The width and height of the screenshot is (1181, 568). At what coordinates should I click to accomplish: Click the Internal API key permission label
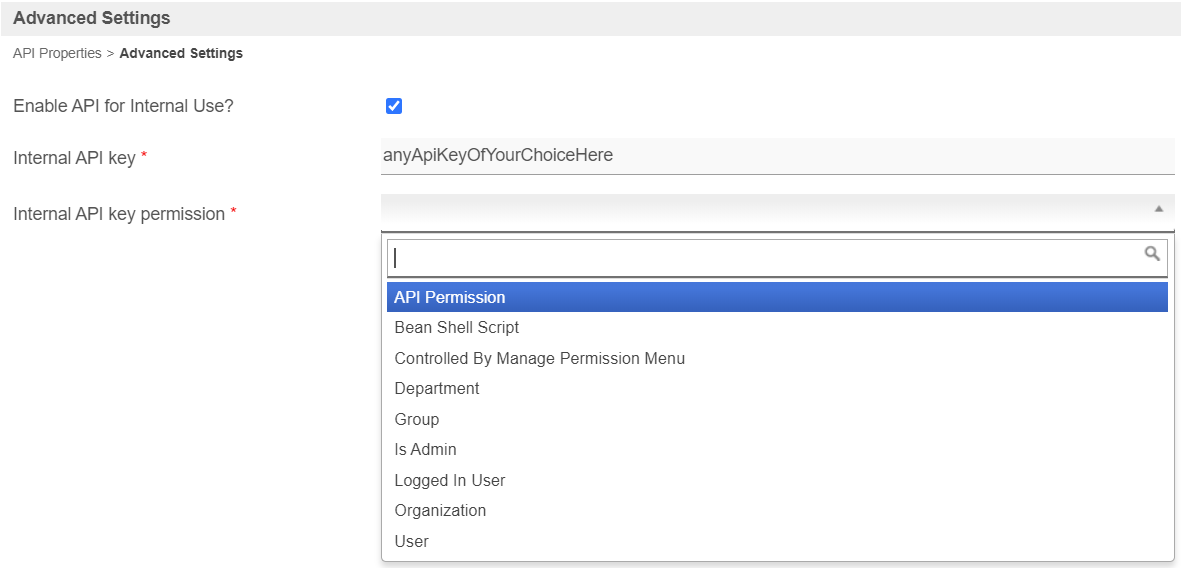point(119,214)
